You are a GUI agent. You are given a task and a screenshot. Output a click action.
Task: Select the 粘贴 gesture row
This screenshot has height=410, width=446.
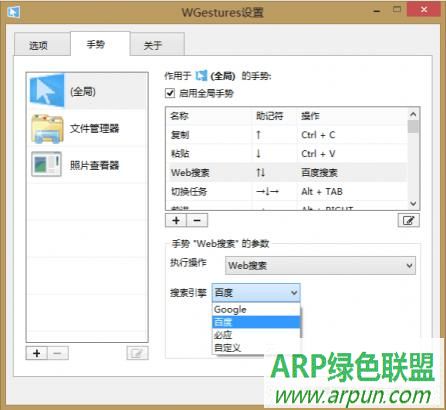point(287,154)
